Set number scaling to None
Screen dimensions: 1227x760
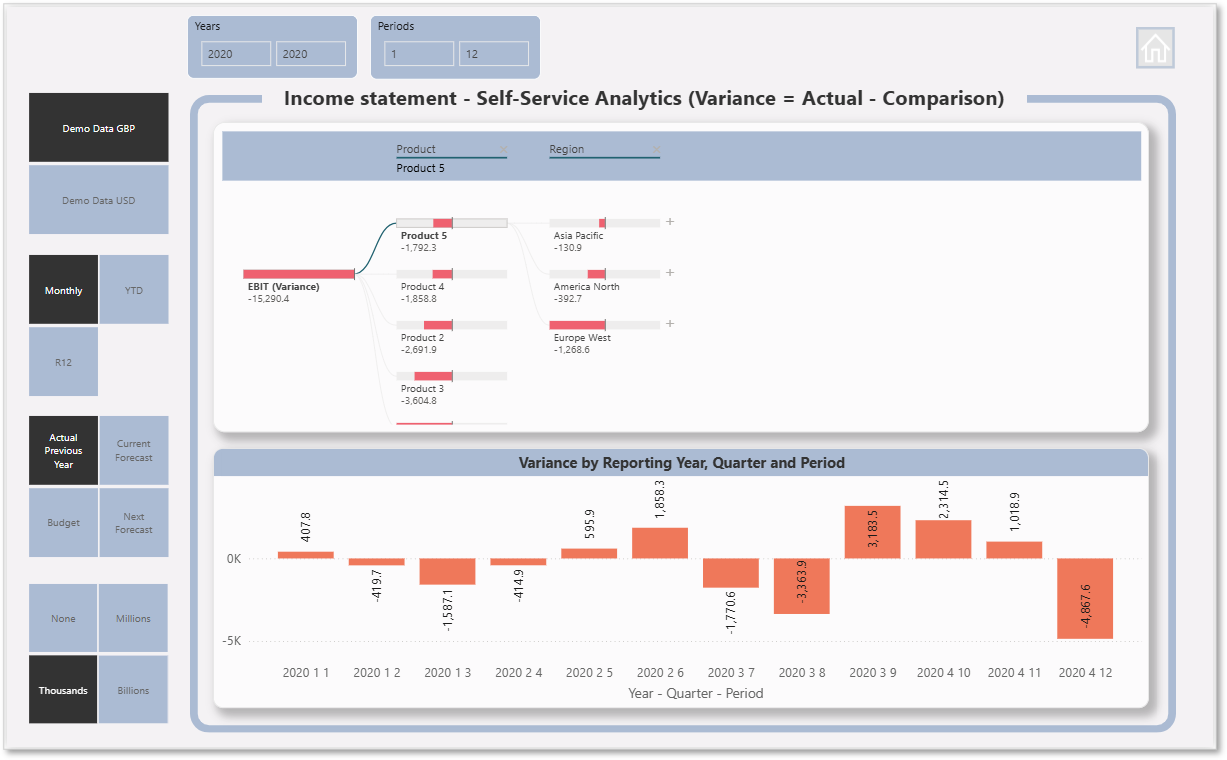click(x=64, y=618)
